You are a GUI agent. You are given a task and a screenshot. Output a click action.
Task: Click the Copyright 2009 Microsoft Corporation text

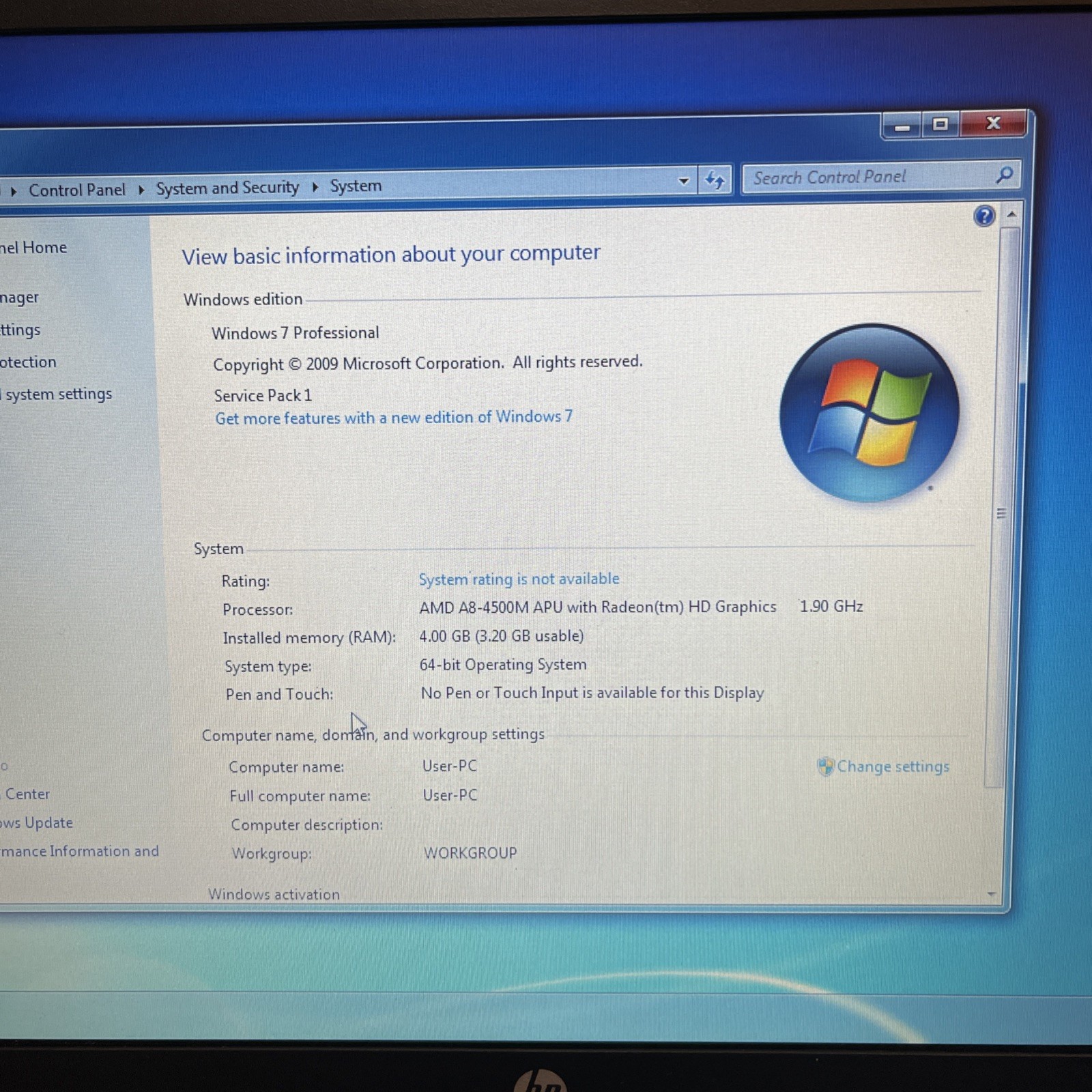coord(428,363)
